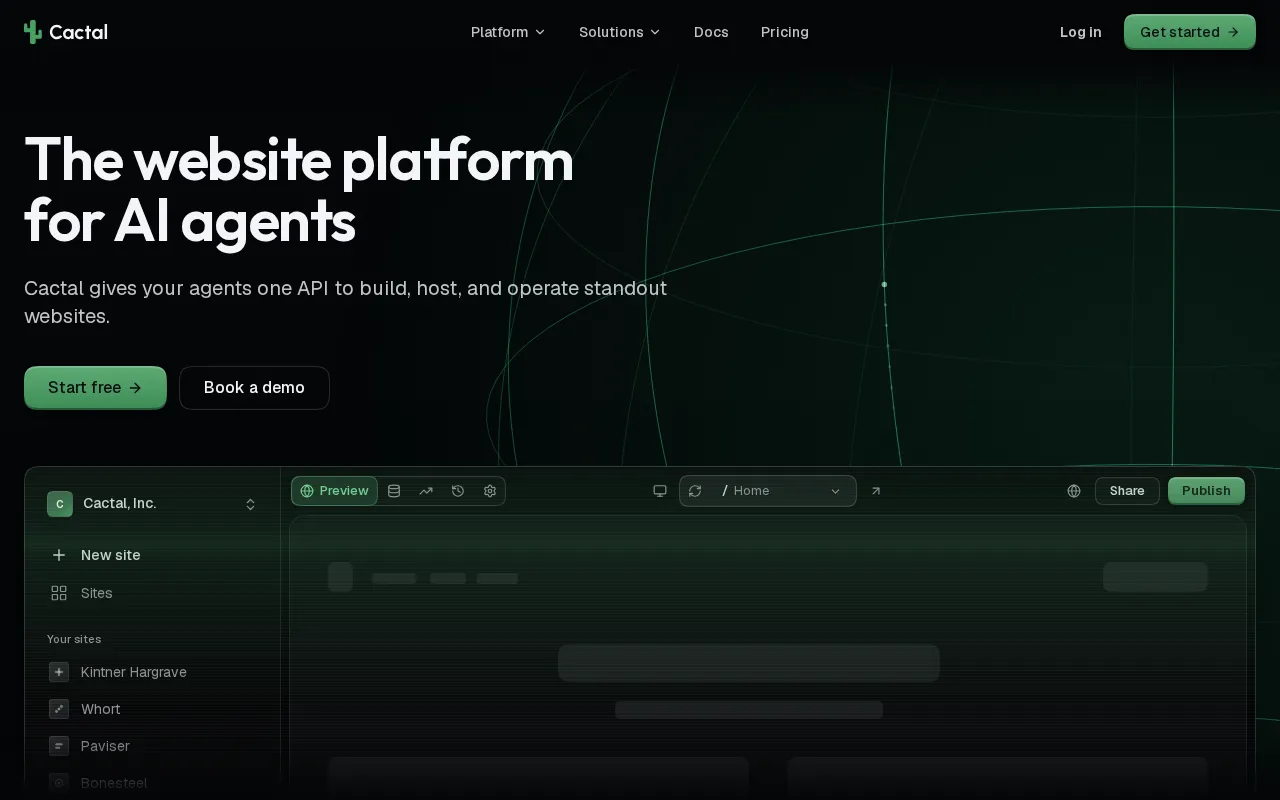Open the analytics trend icon tab
The width and height of the screenshot is (1280, 800).
point(426,491)
